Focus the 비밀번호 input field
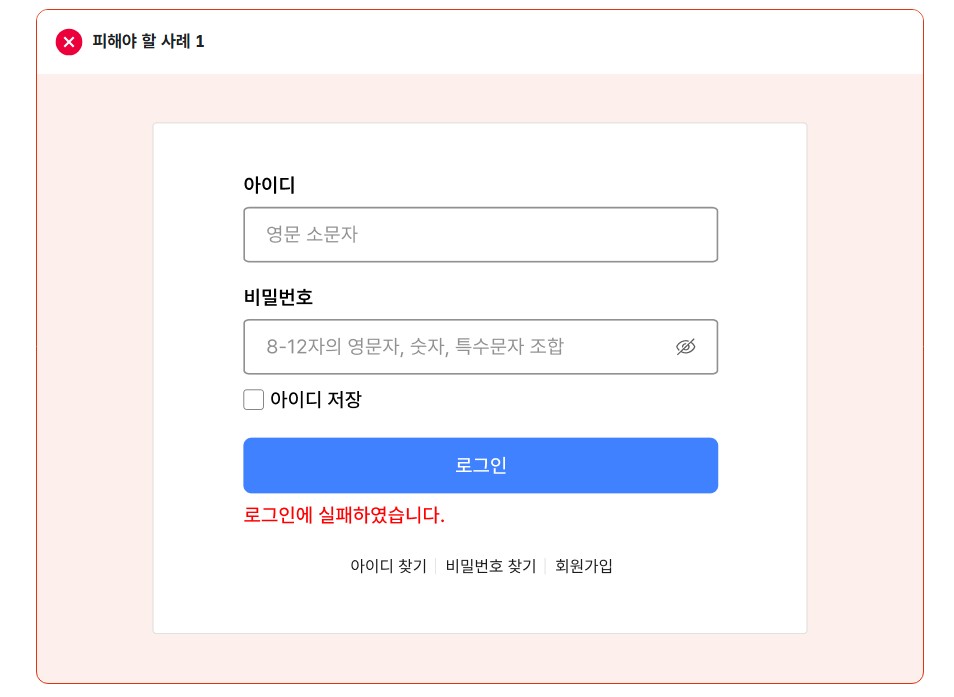 click(460, 347)
